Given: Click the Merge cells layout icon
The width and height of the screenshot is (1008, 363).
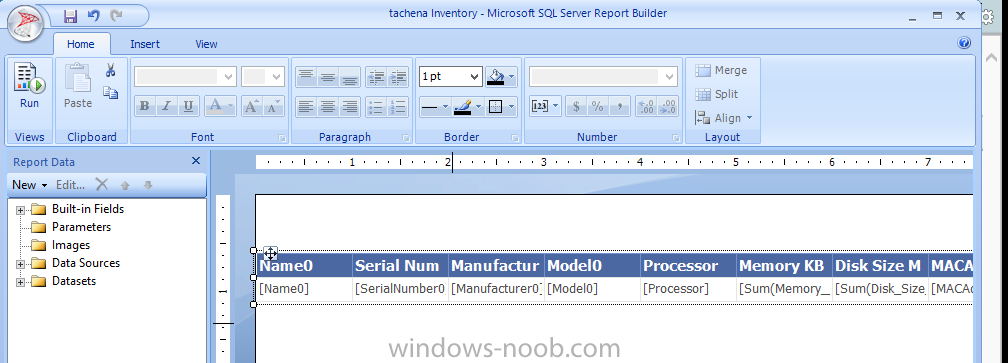Looking at the screenshot, I should coord(721,70).
